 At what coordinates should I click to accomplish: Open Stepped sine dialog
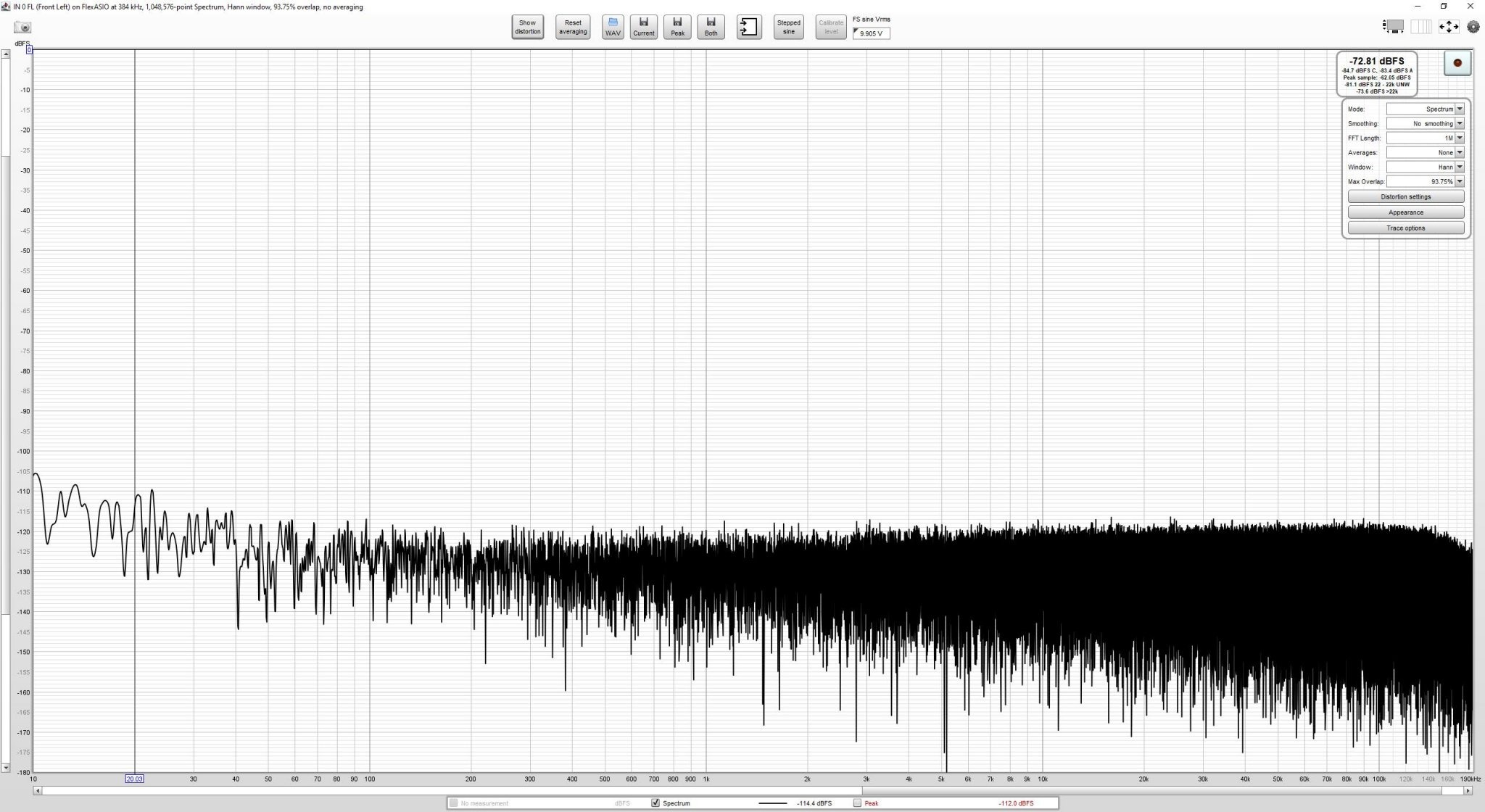(788, 27)
